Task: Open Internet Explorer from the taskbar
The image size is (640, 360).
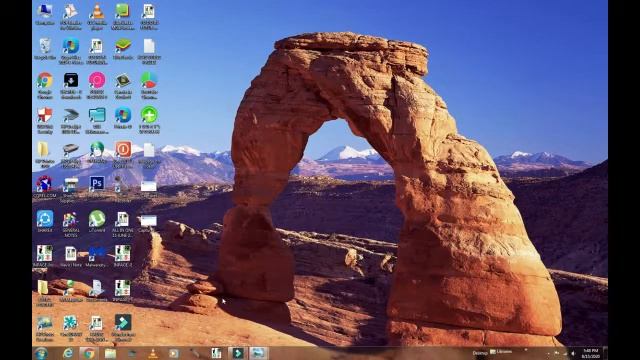Action: tap(68, 353)
